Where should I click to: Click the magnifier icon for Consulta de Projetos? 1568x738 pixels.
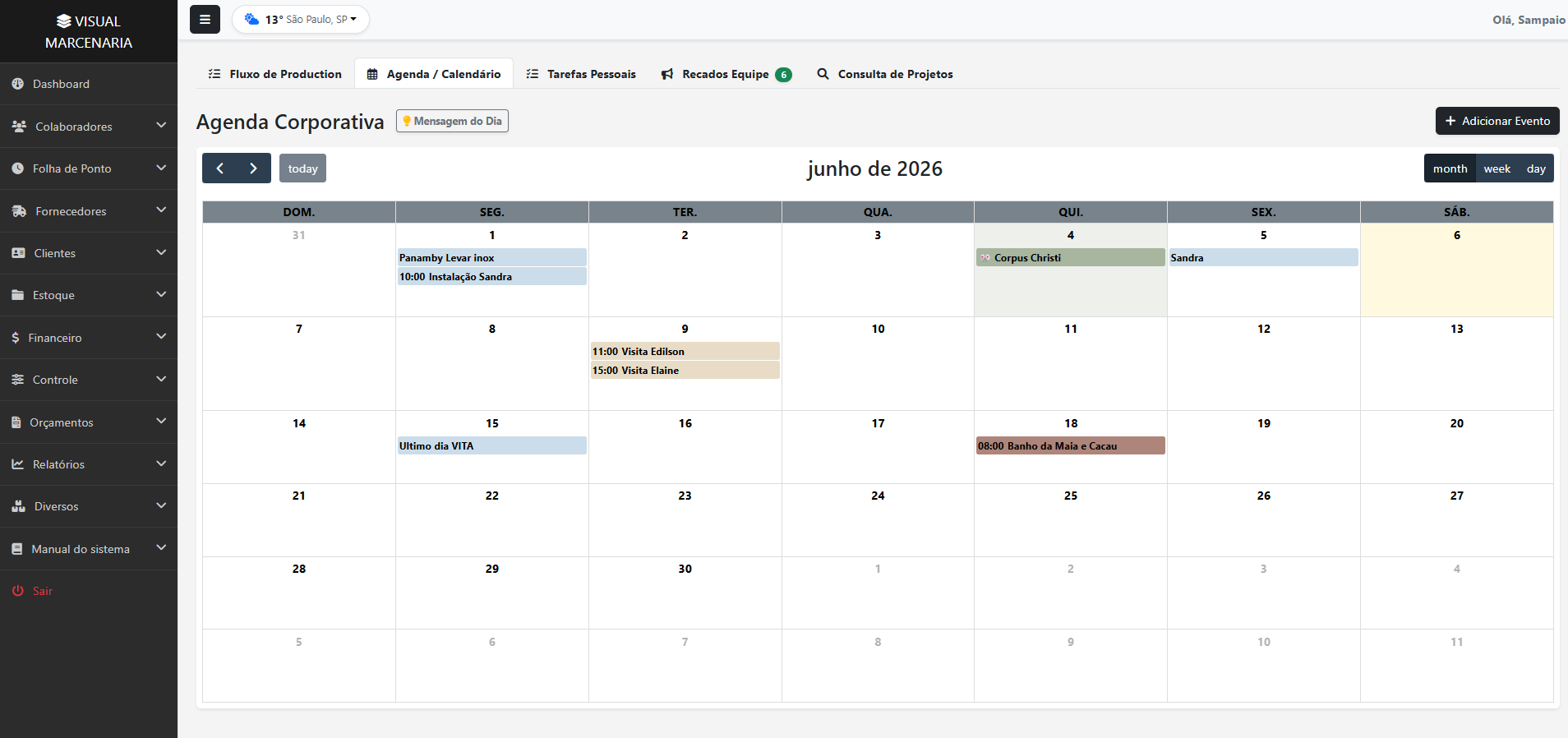823,74
